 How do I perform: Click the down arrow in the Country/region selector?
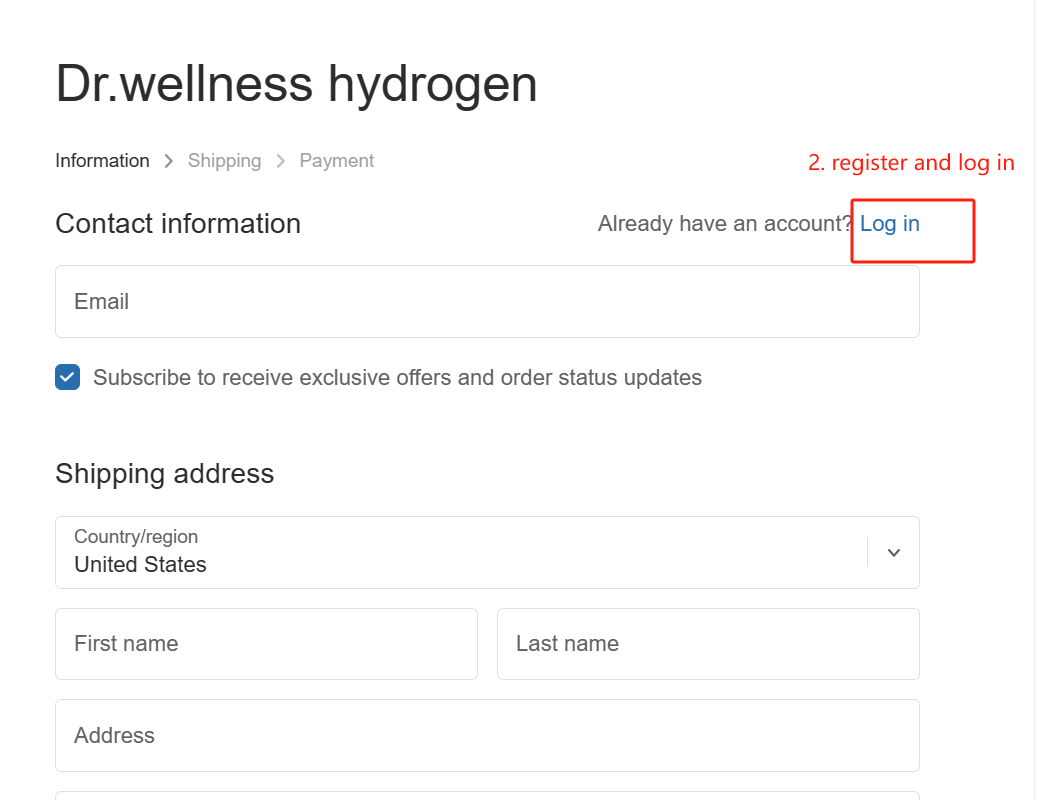point(894,553)
